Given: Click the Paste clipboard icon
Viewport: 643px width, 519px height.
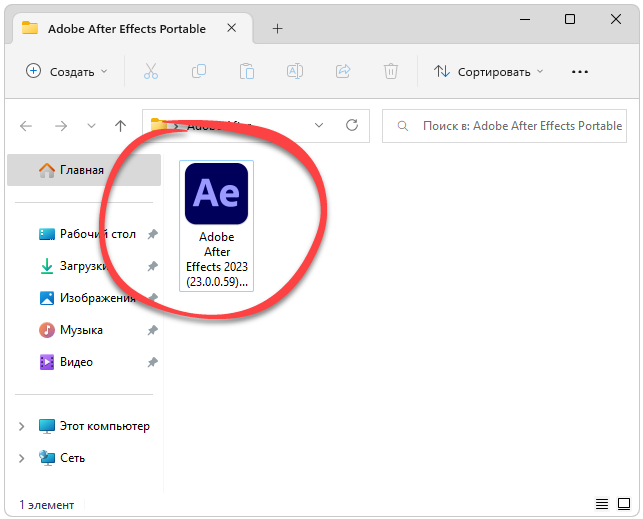Looking at the screenshot, I should pyautogui.click(x=247, y=71).
